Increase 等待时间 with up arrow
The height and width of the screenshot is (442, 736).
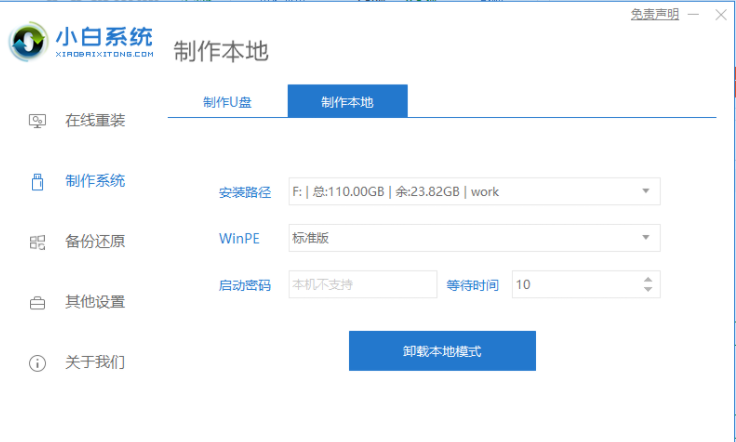tap(647, 279)
